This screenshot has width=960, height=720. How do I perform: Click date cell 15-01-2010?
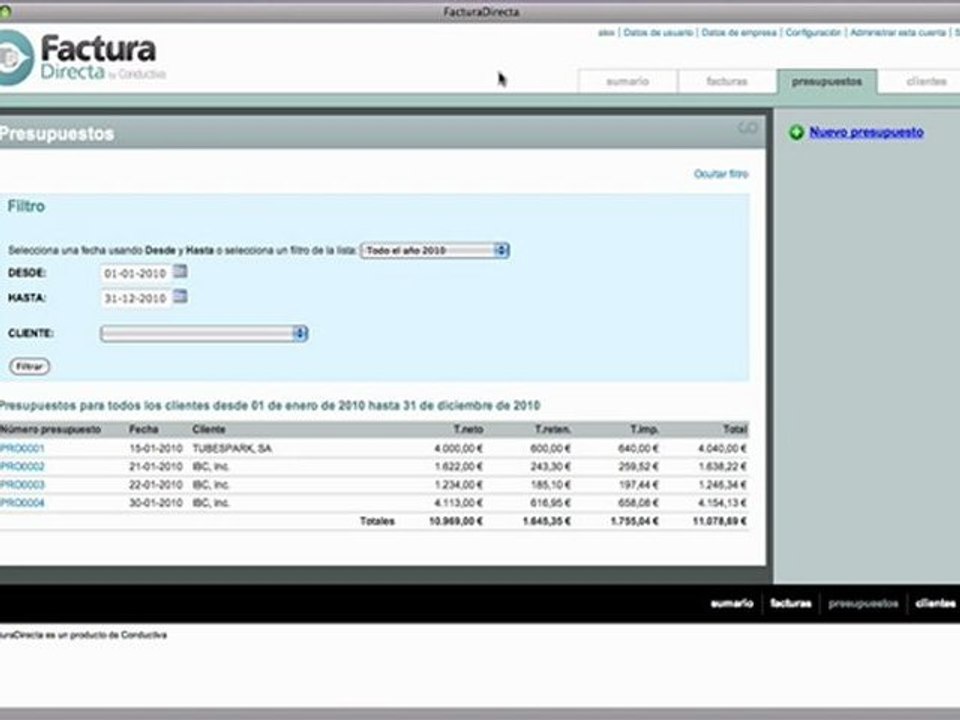(156, 449)
